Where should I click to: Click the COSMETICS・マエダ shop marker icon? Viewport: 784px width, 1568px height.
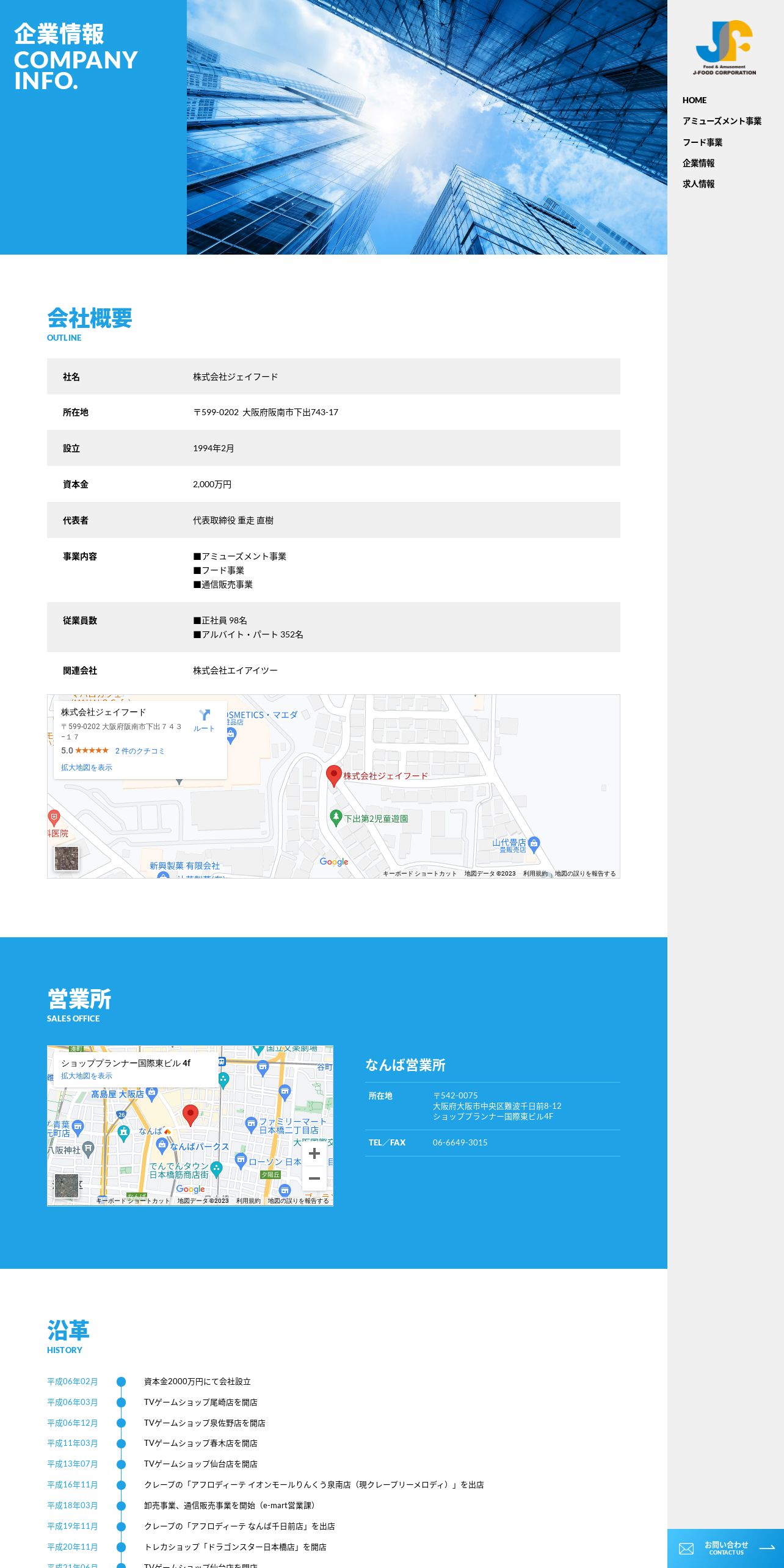231,736
